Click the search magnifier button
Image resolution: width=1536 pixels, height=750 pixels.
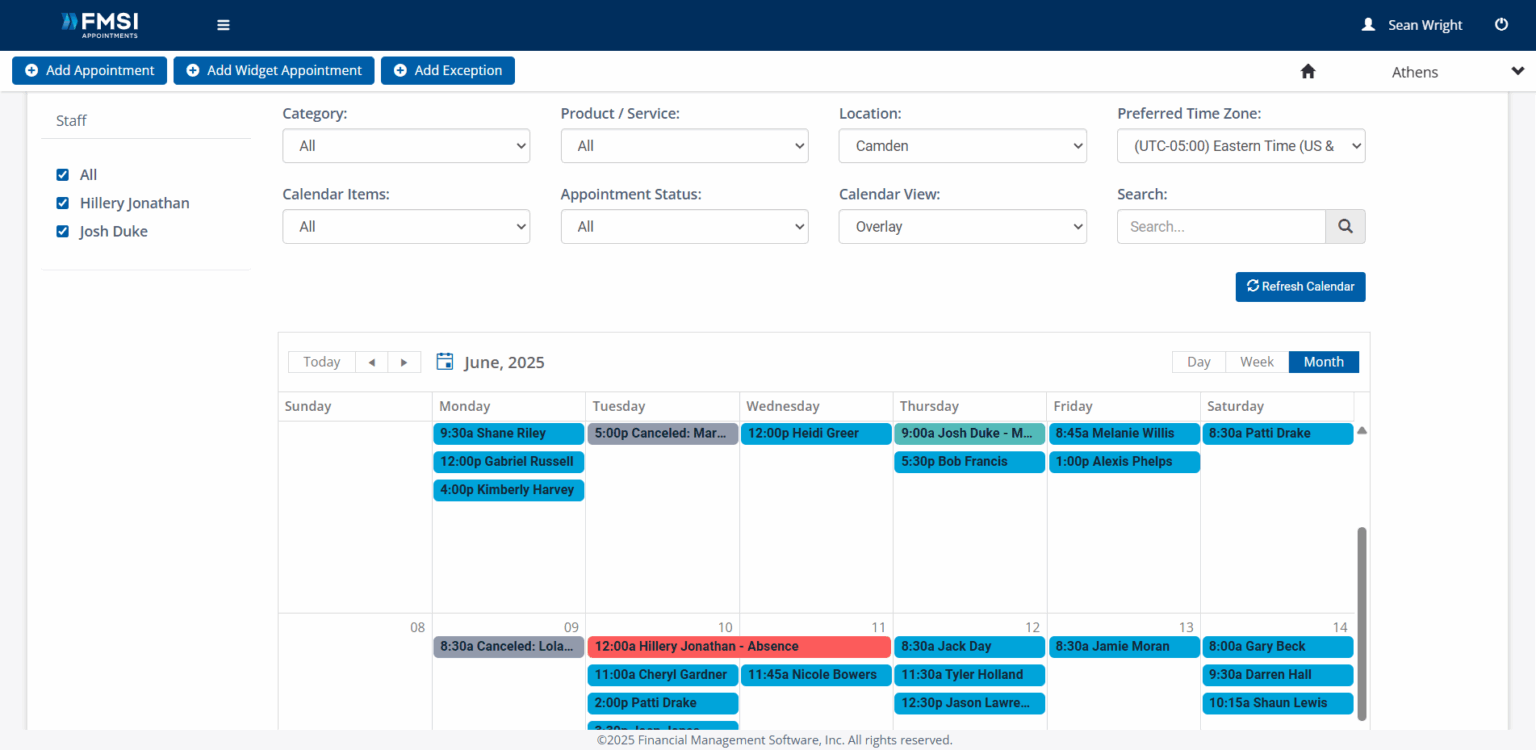[x=1345, y=227]
